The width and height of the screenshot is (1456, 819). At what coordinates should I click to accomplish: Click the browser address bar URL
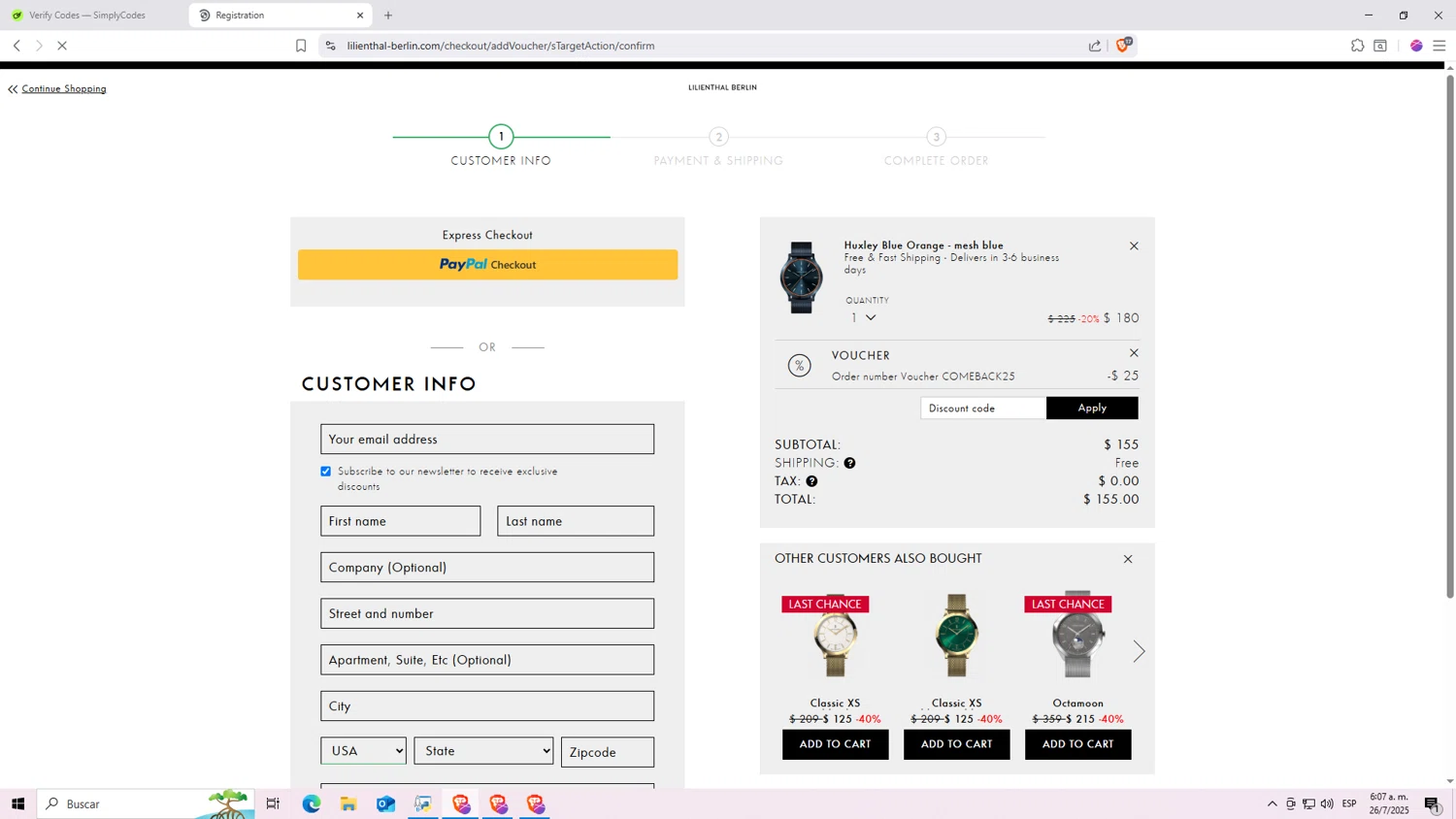pyautogui.click(x=501, y=46)
